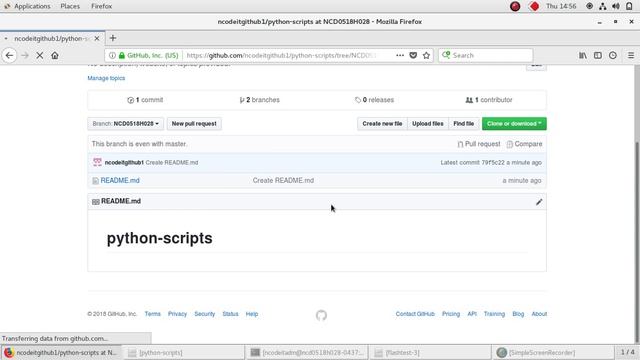Click the Pull request link

point(479,144)
